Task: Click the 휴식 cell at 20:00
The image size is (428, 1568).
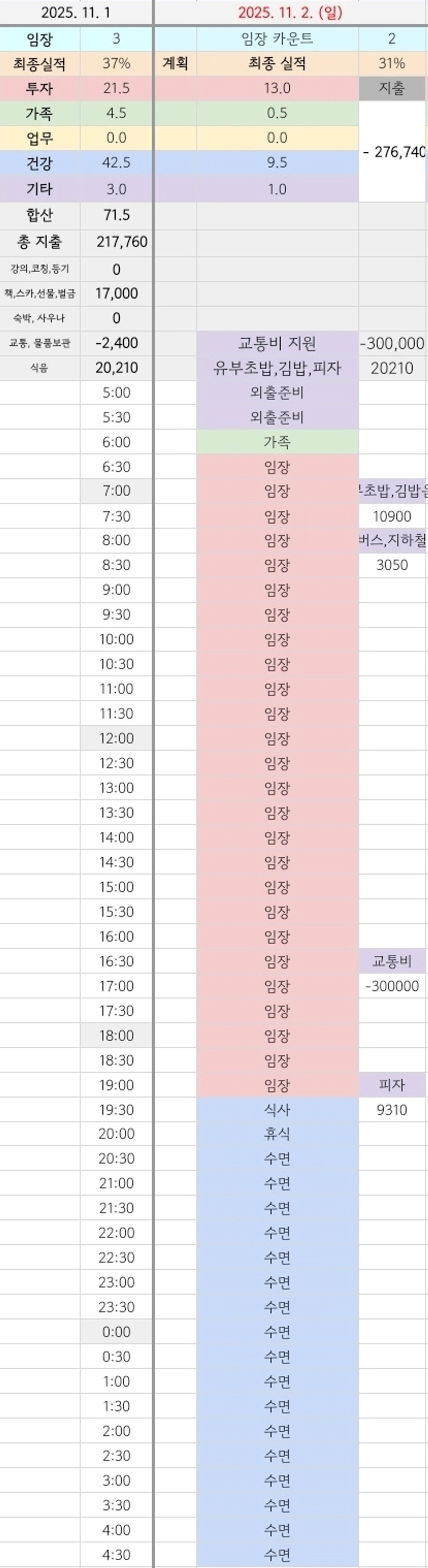Action: pyautogui.click(x=277, y=1134)
